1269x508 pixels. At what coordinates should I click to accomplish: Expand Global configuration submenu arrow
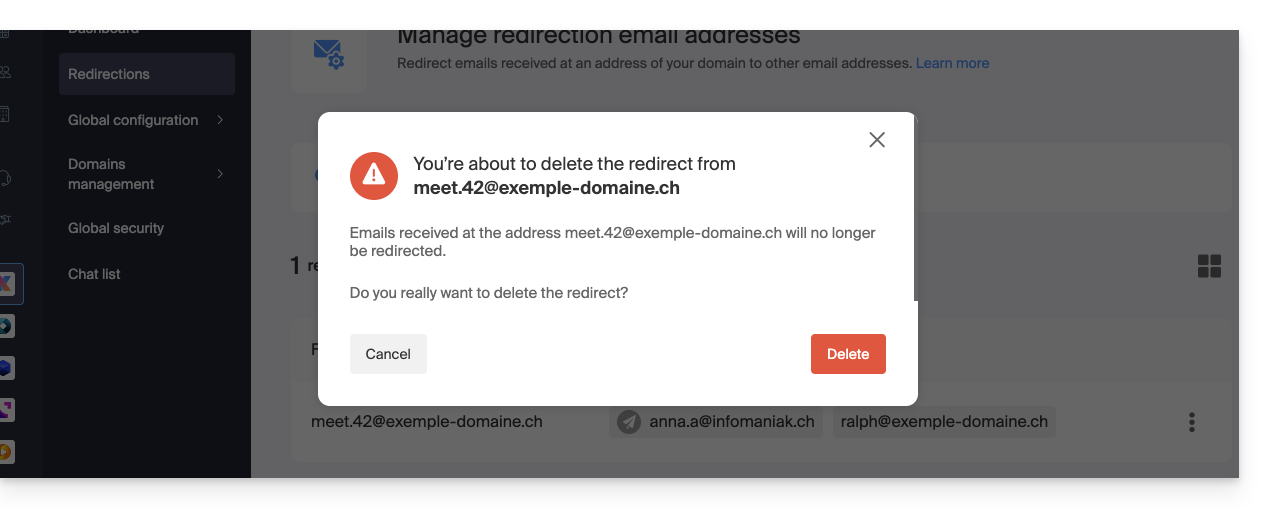(x=220, y=120)
